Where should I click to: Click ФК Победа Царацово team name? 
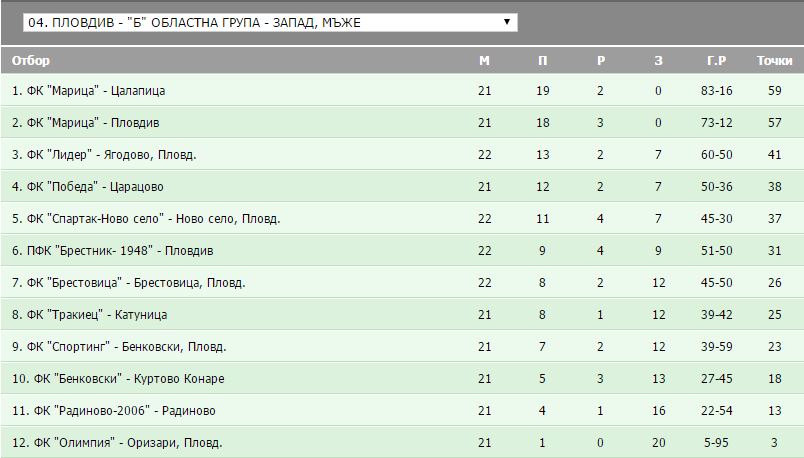pos(88,187)
